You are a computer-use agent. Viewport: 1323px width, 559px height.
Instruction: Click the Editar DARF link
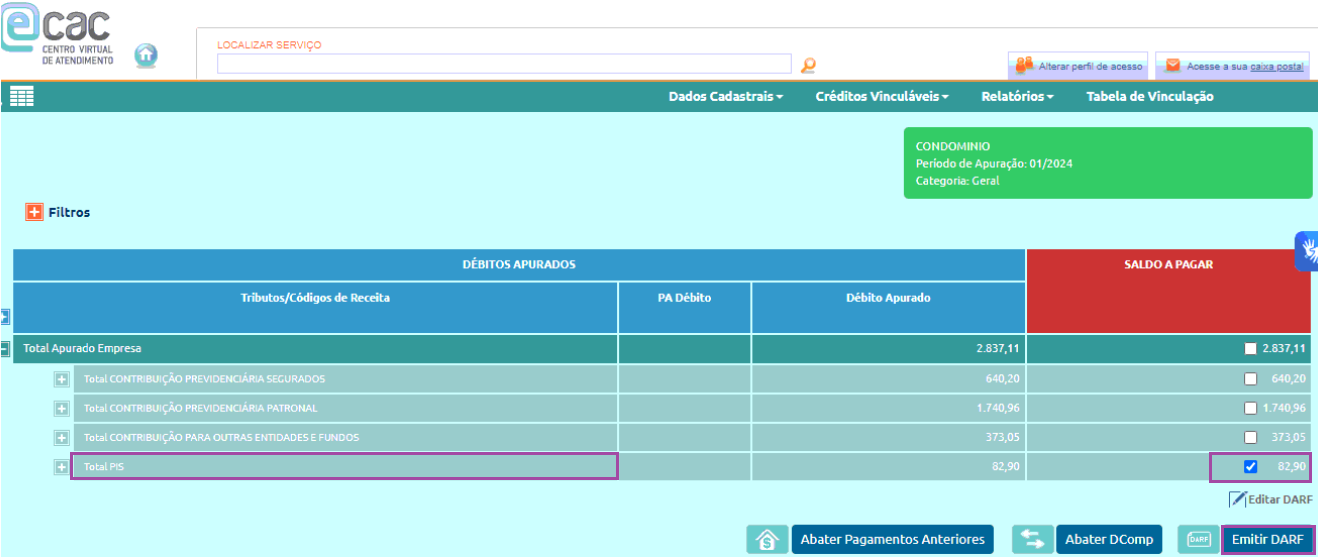(1279, 499)
